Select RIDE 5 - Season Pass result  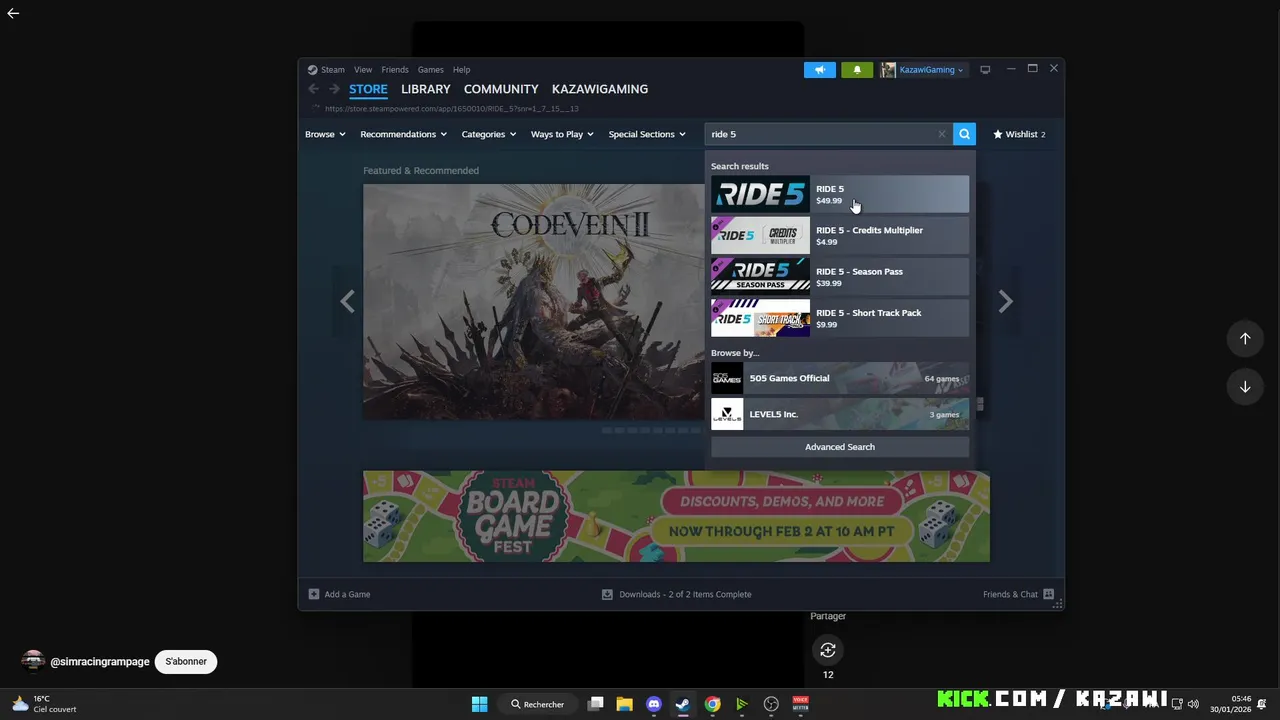(840, 277)
